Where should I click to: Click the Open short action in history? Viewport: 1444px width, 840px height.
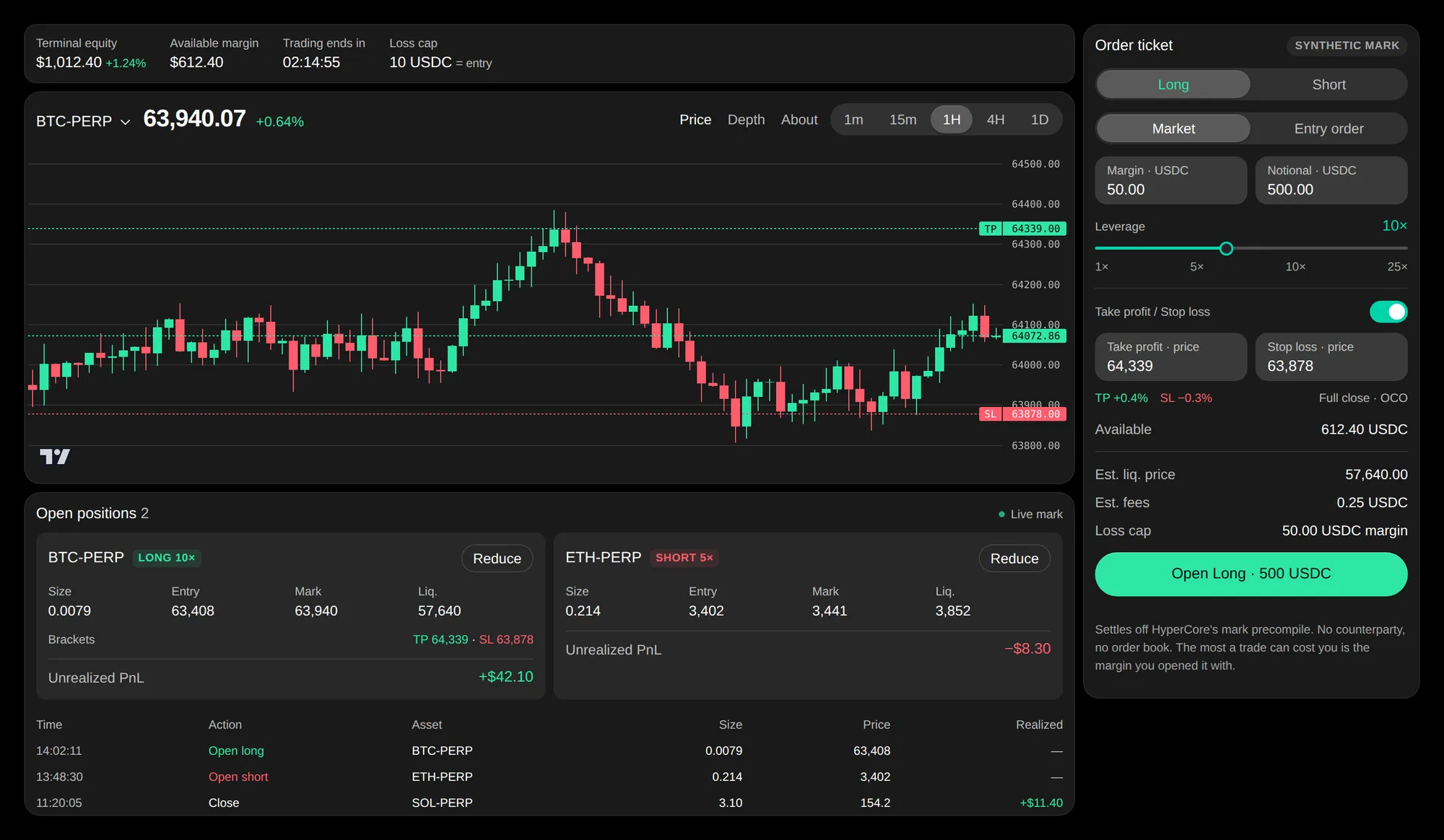(238, 776)
